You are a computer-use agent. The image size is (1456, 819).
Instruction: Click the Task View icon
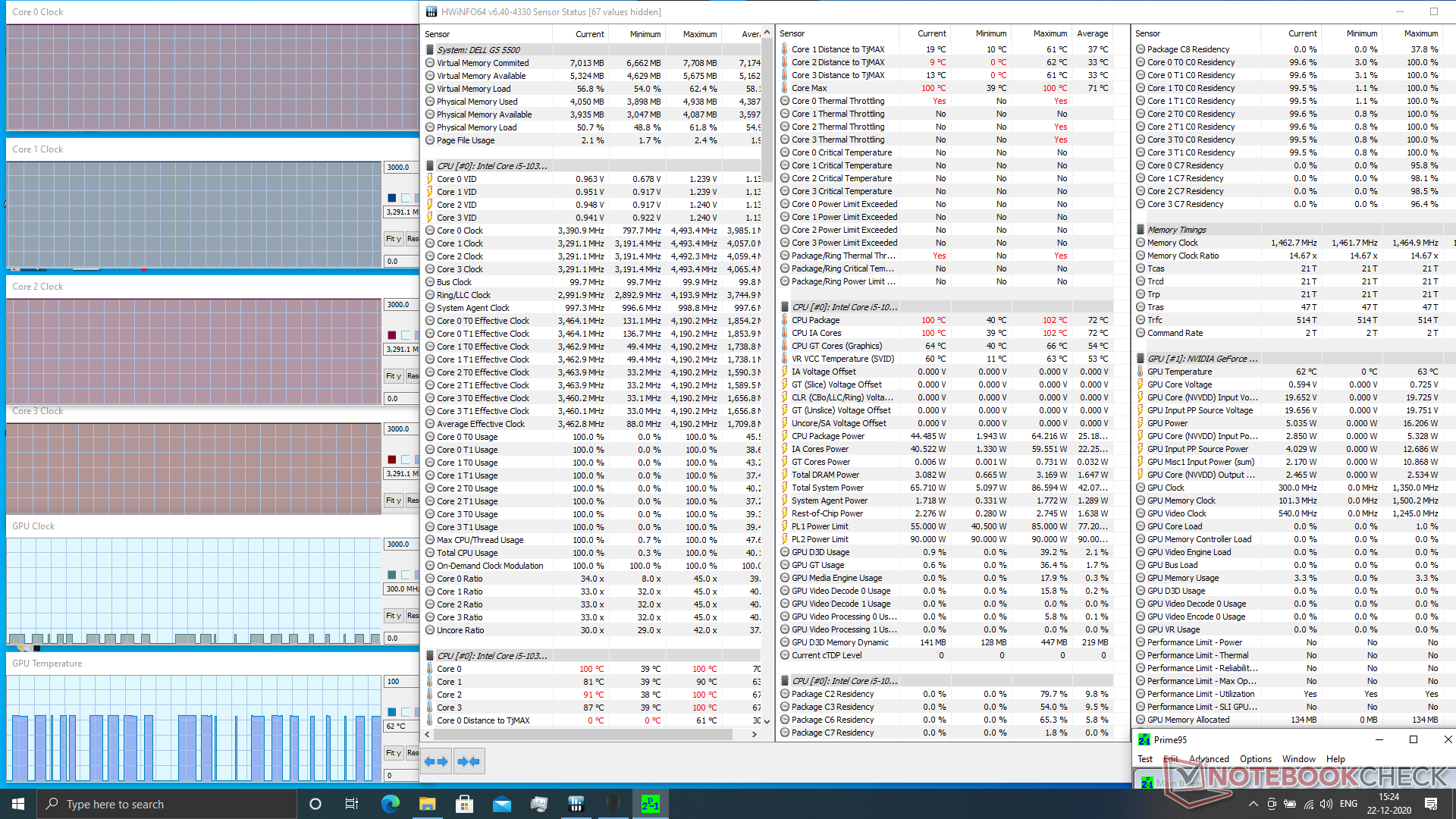pos(352,804)
